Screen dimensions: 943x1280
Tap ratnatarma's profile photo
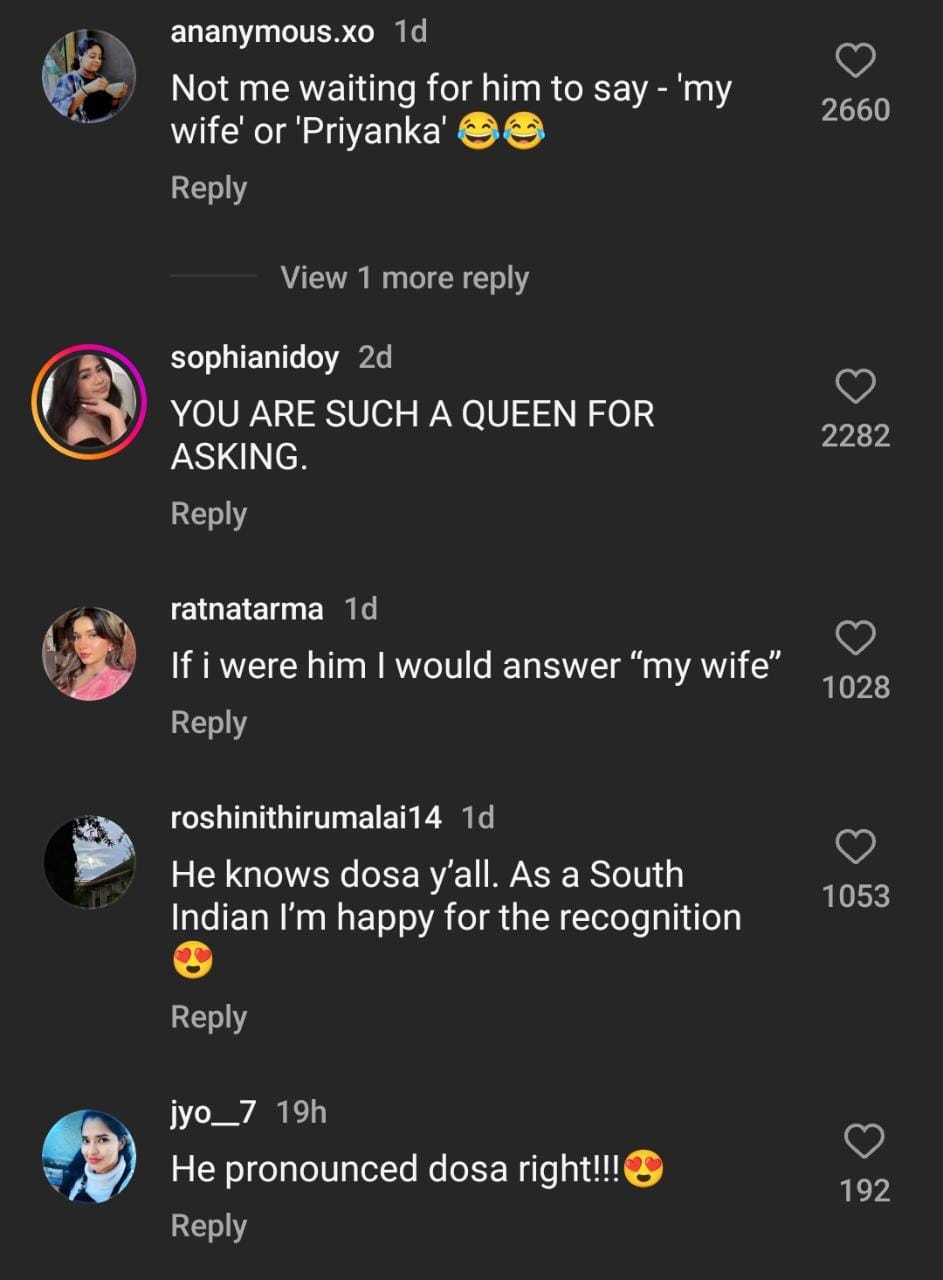[x=89, y=653]
